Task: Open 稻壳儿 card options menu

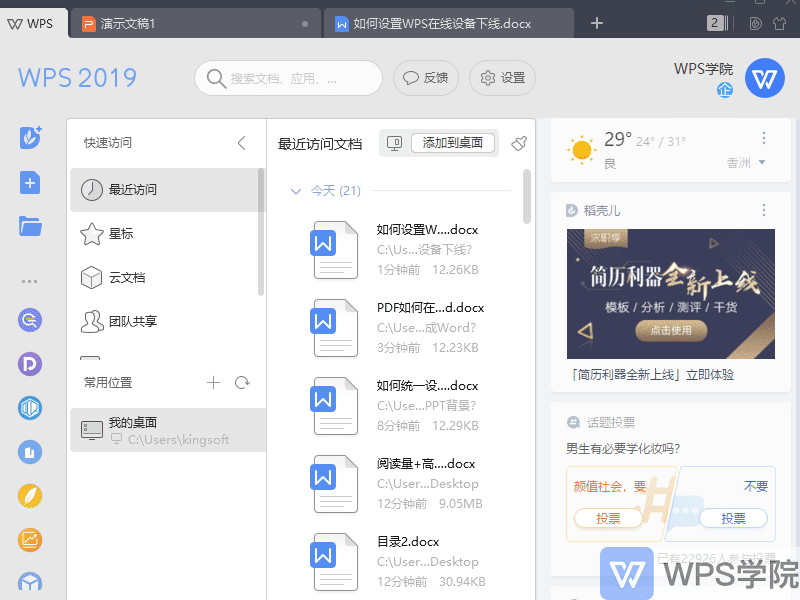Action: pos(764,210)
